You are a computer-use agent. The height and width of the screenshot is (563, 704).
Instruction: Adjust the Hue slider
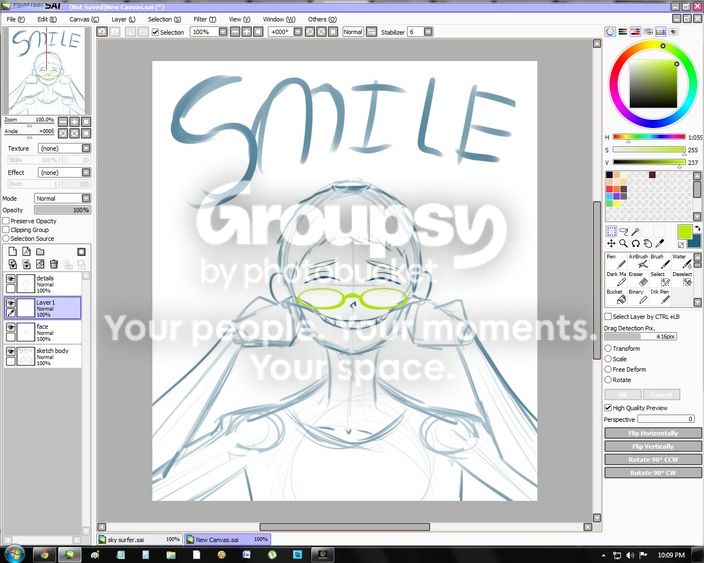[x=649, y=137]
